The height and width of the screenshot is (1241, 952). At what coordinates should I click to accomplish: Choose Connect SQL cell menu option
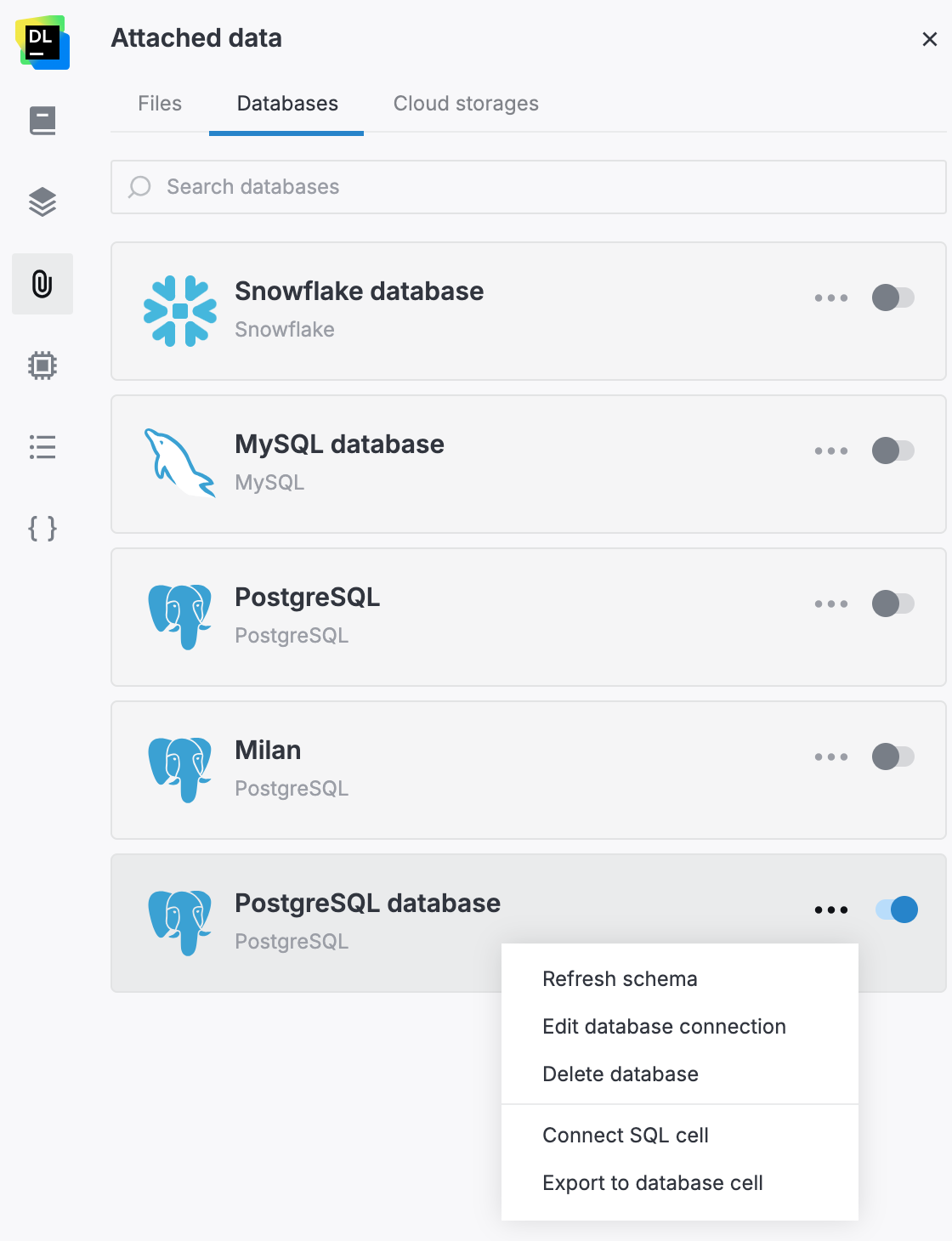[x=625, y=1135]
